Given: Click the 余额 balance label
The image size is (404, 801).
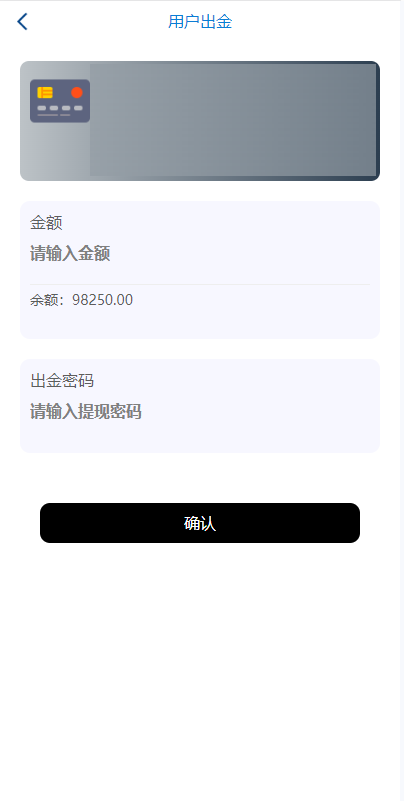Looking at the screenshot, I should click(44, 300).
